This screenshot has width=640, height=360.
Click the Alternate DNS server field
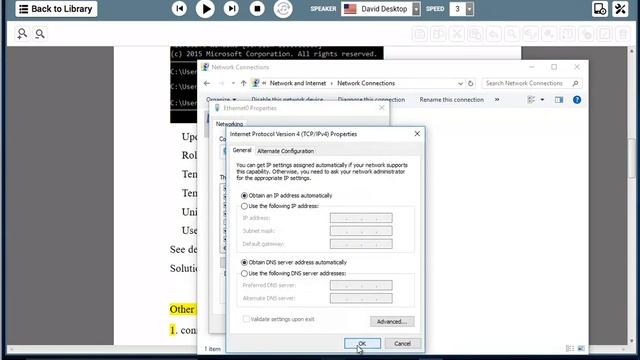coord(361,298)
